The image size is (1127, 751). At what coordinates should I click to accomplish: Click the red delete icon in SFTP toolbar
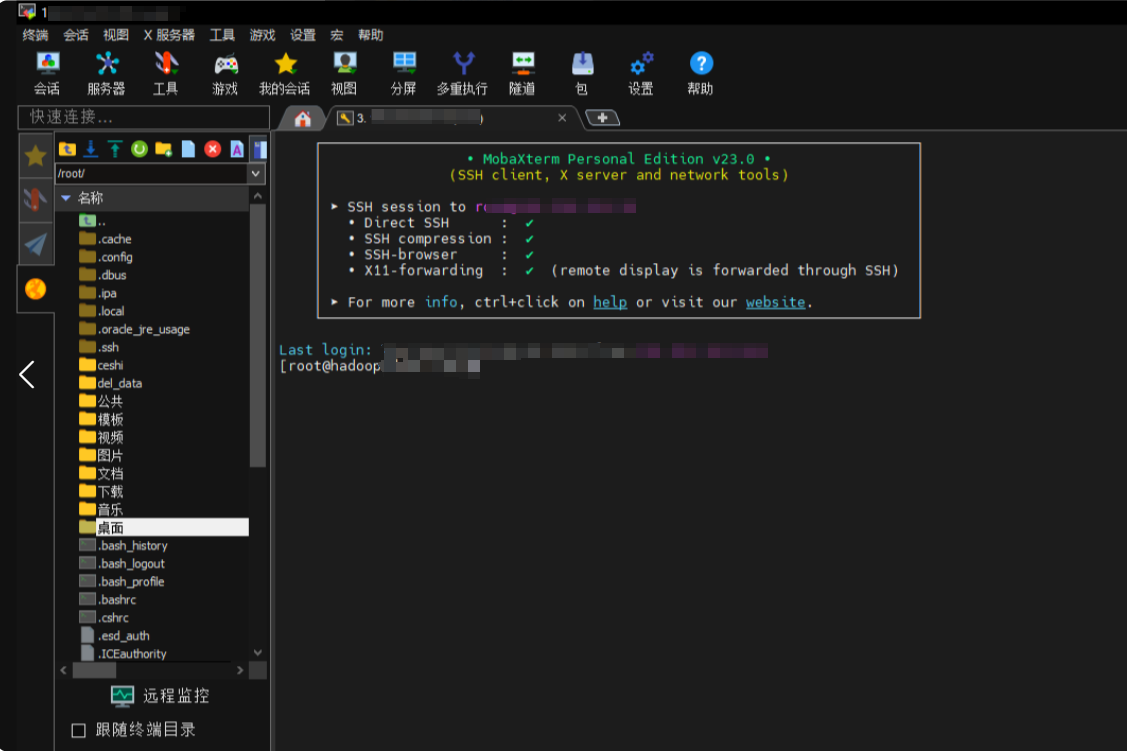tap(213, 149)
